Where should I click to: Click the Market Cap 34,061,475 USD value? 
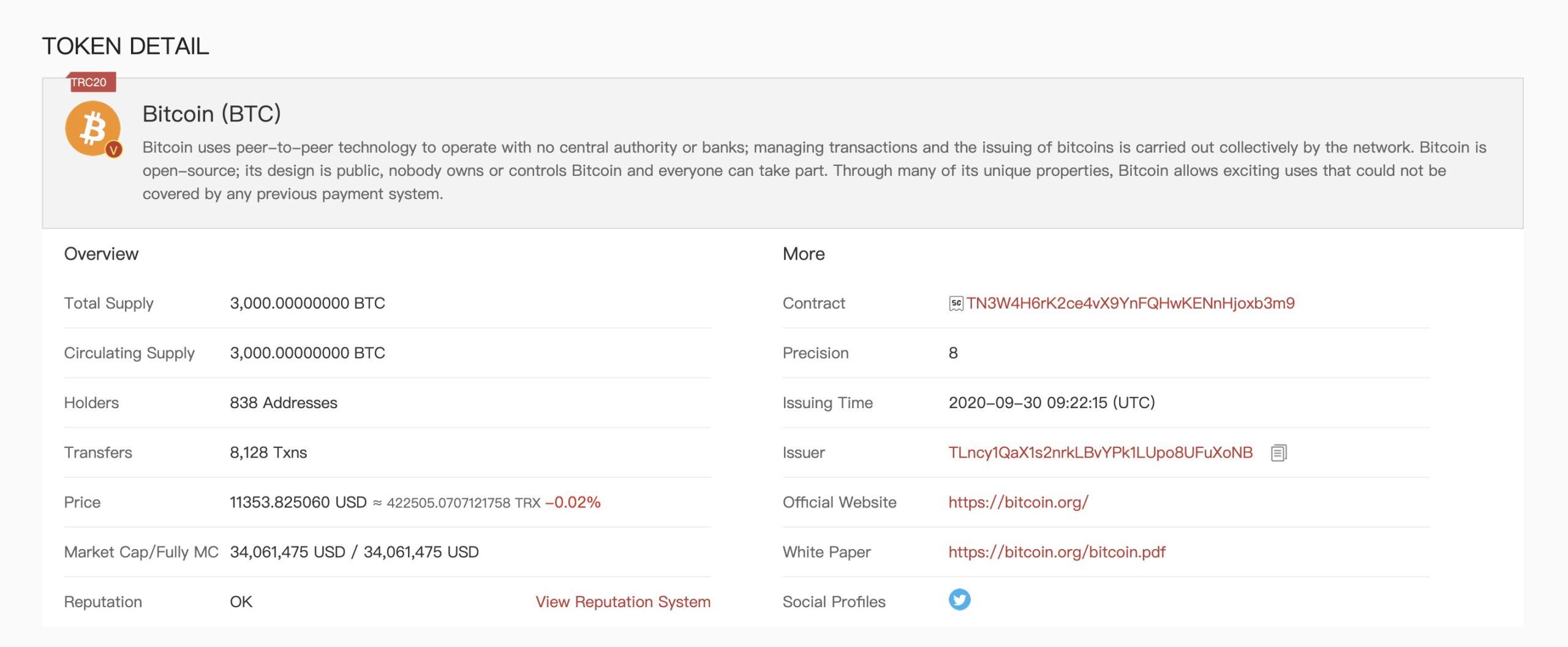(287, 552)
